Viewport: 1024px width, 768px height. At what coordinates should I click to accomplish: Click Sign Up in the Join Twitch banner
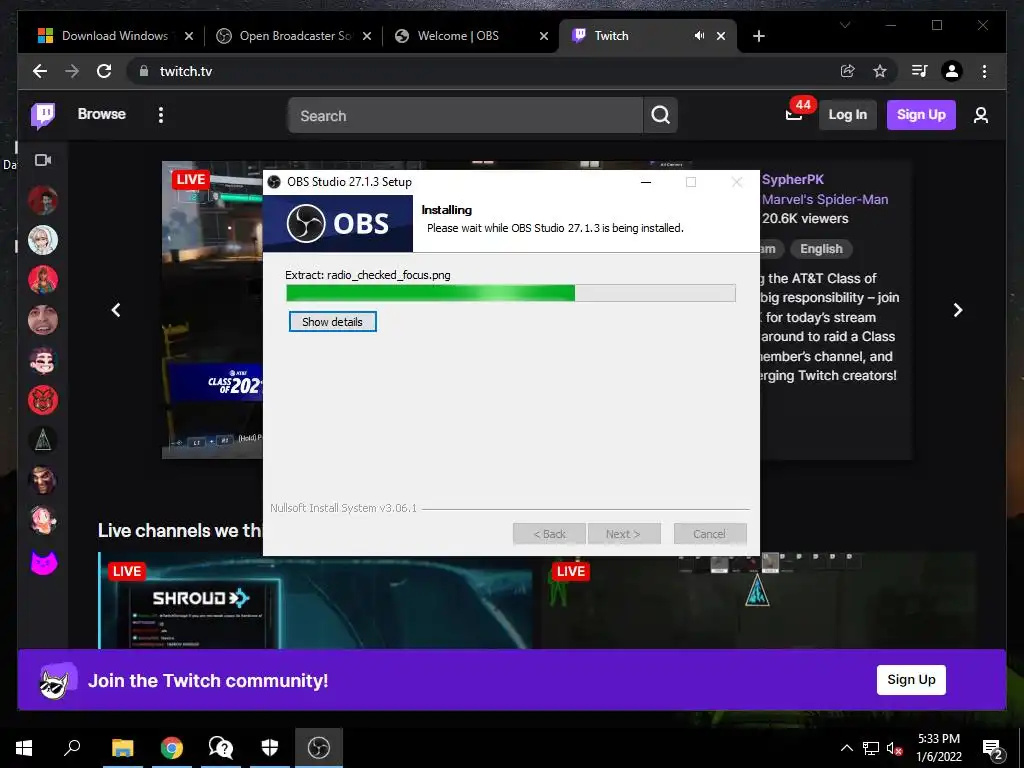911,680
